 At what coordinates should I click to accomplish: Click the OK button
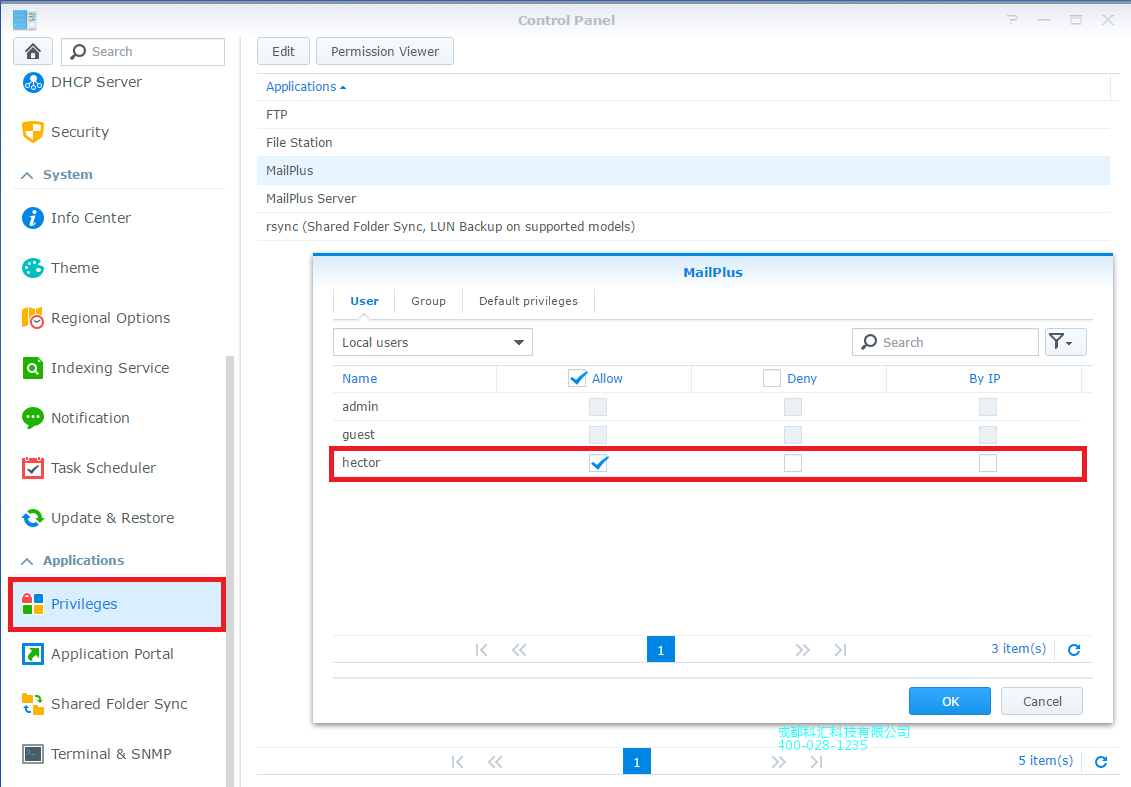tap(949, 701)
